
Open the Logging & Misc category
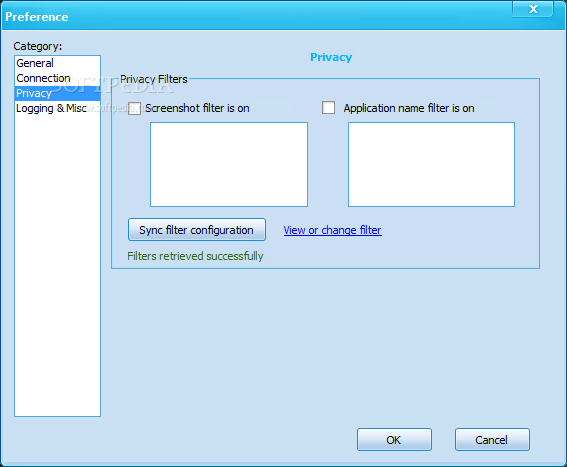pos(57,108)
